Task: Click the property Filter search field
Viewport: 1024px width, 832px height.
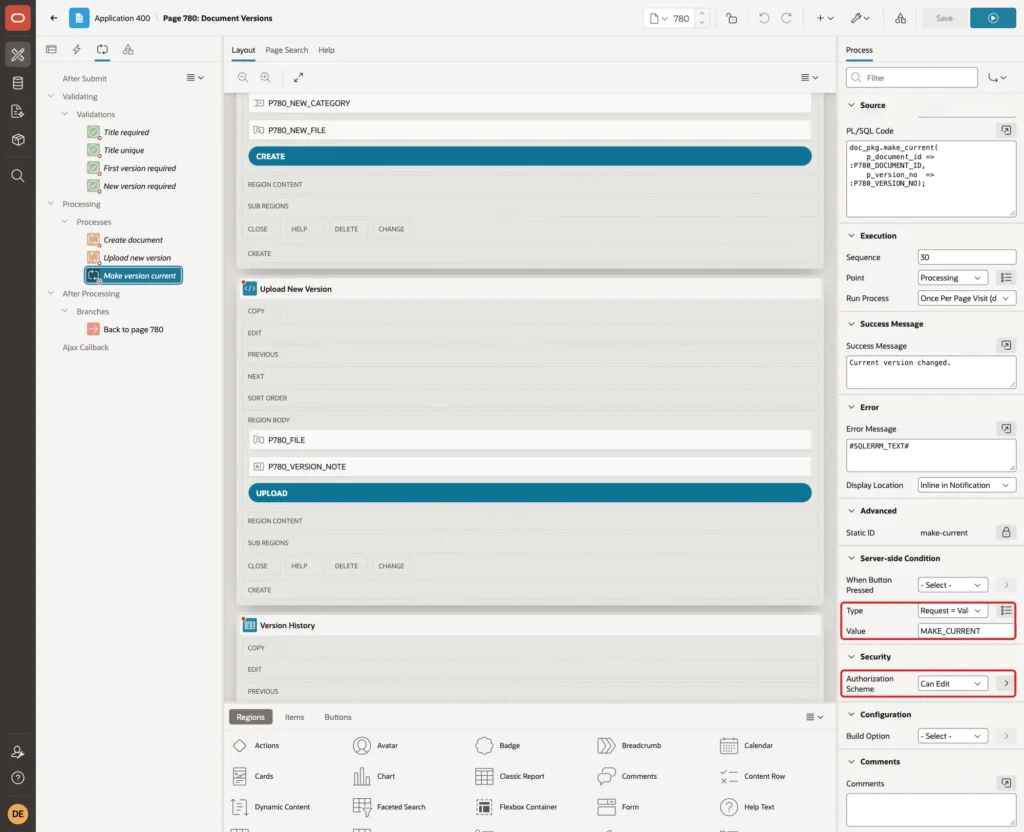Action: point(912,78)
